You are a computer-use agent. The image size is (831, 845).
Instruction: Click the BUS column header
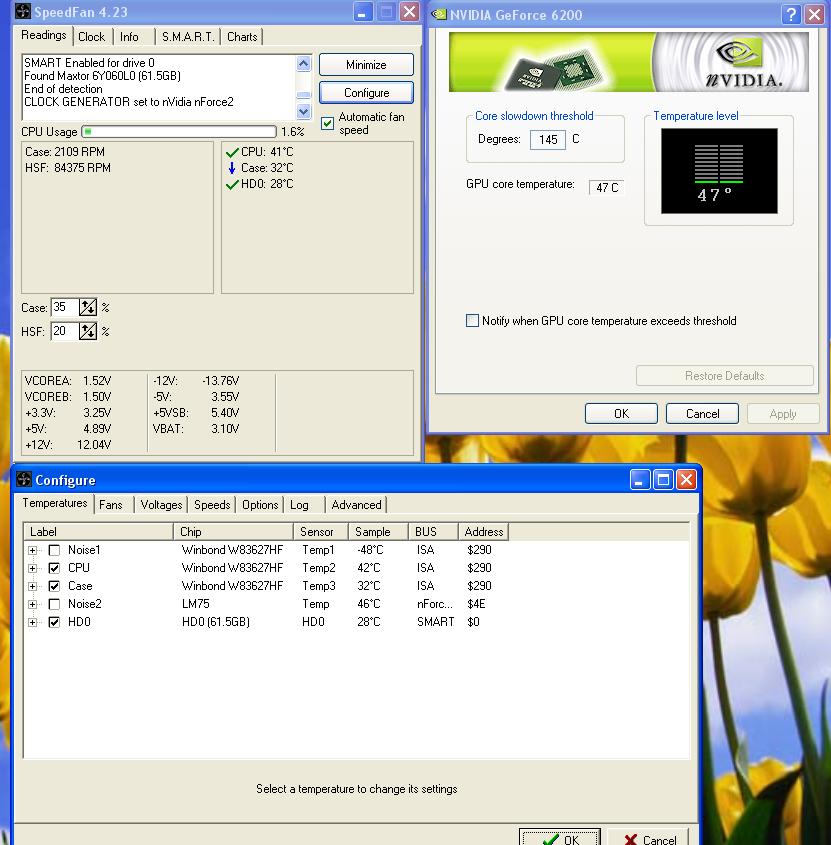(433, 532)
